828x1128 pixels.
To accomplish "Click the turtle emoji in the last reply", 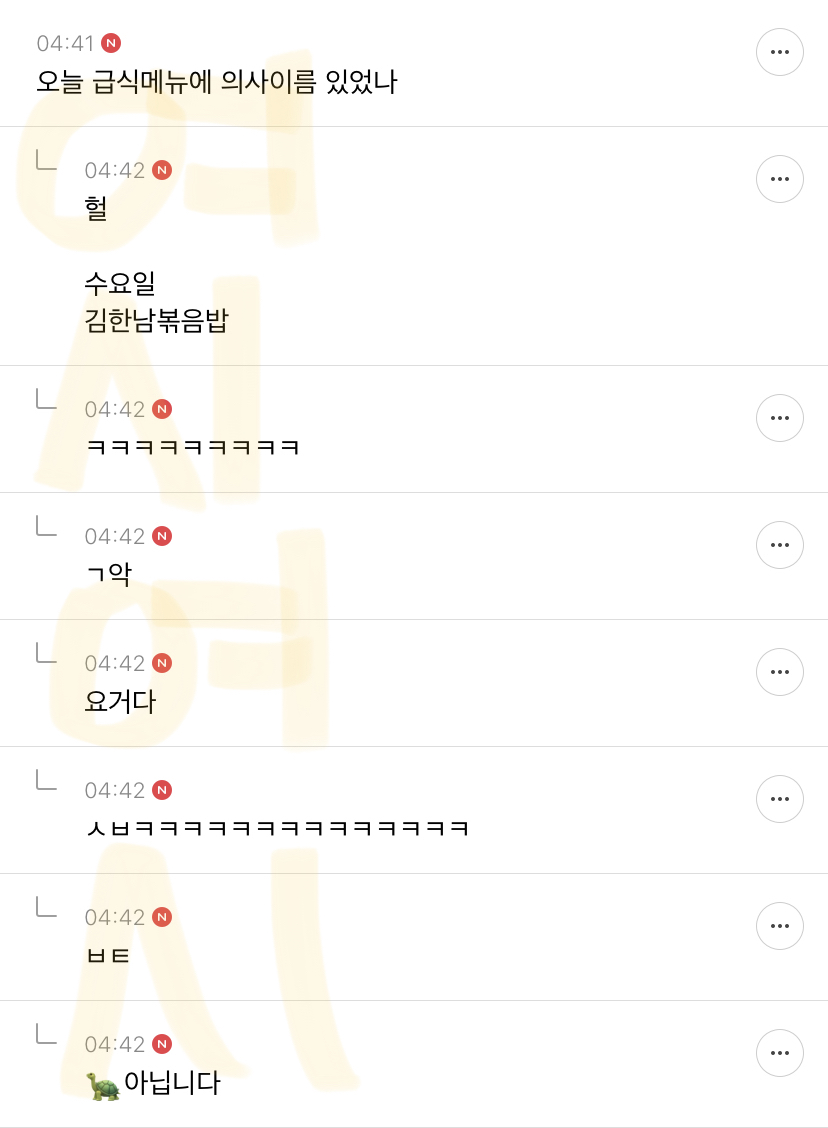I will point(103,1085).
